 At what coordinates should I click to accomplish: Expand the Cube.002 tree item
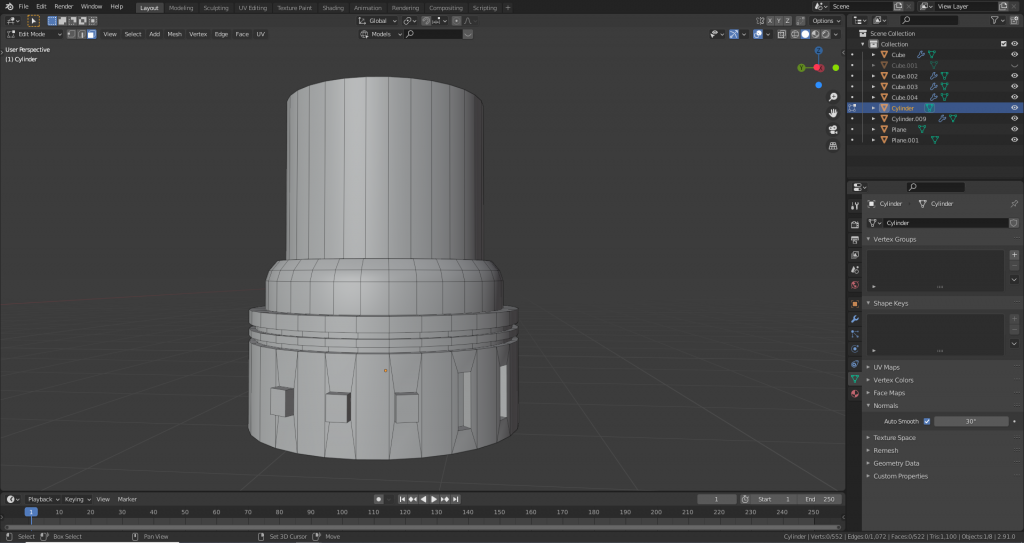click(x=873, y=76)
